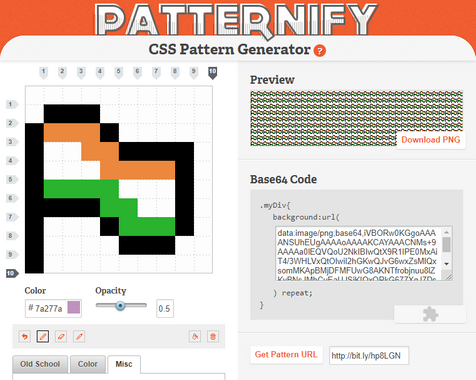Set grid height to row marker 7
This screenshot has height=380, width=476.
(12, 217)
